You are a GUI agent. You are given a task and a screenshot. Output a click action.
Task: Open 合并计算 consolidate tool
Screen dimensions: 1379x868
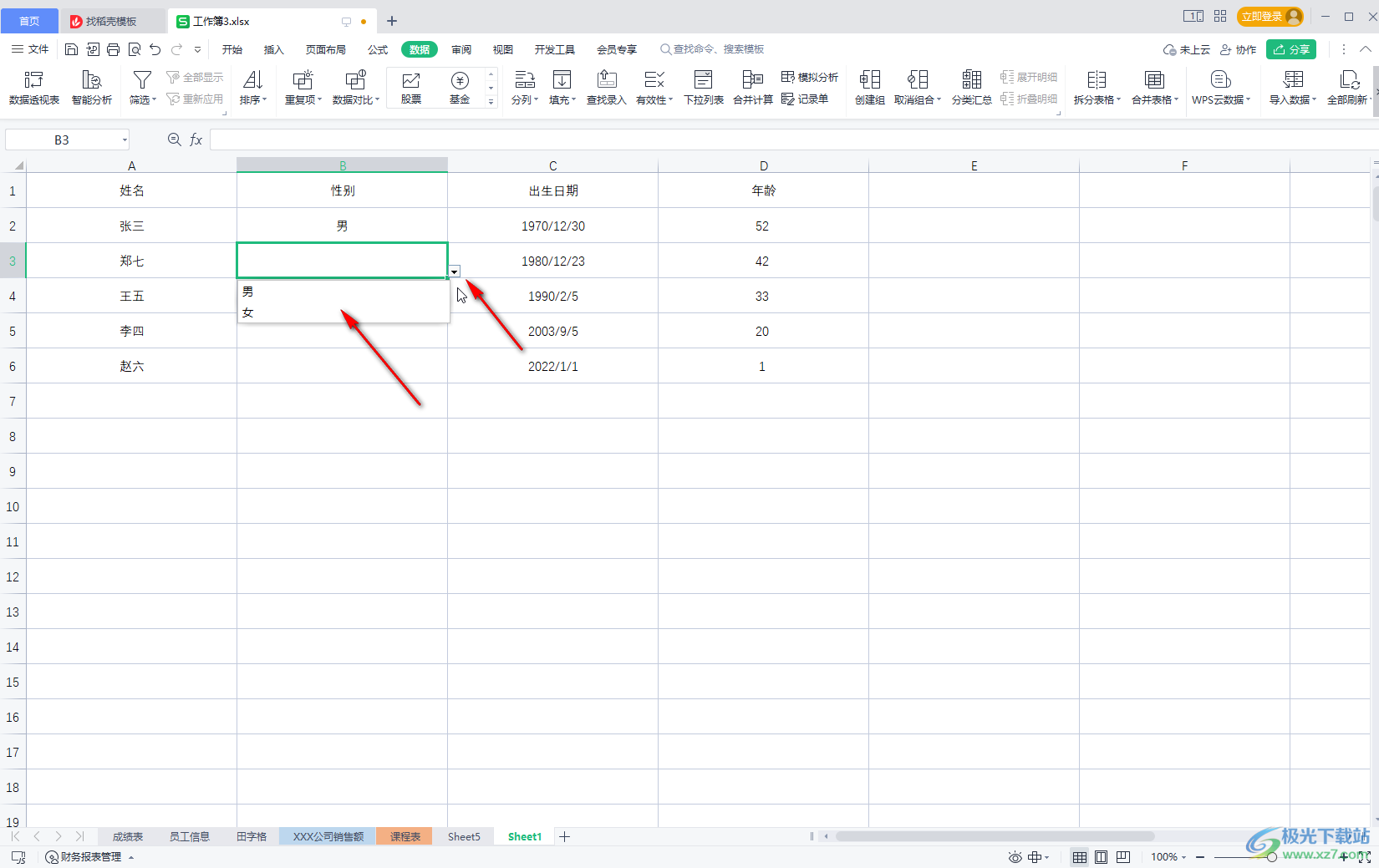pos(753,87)
